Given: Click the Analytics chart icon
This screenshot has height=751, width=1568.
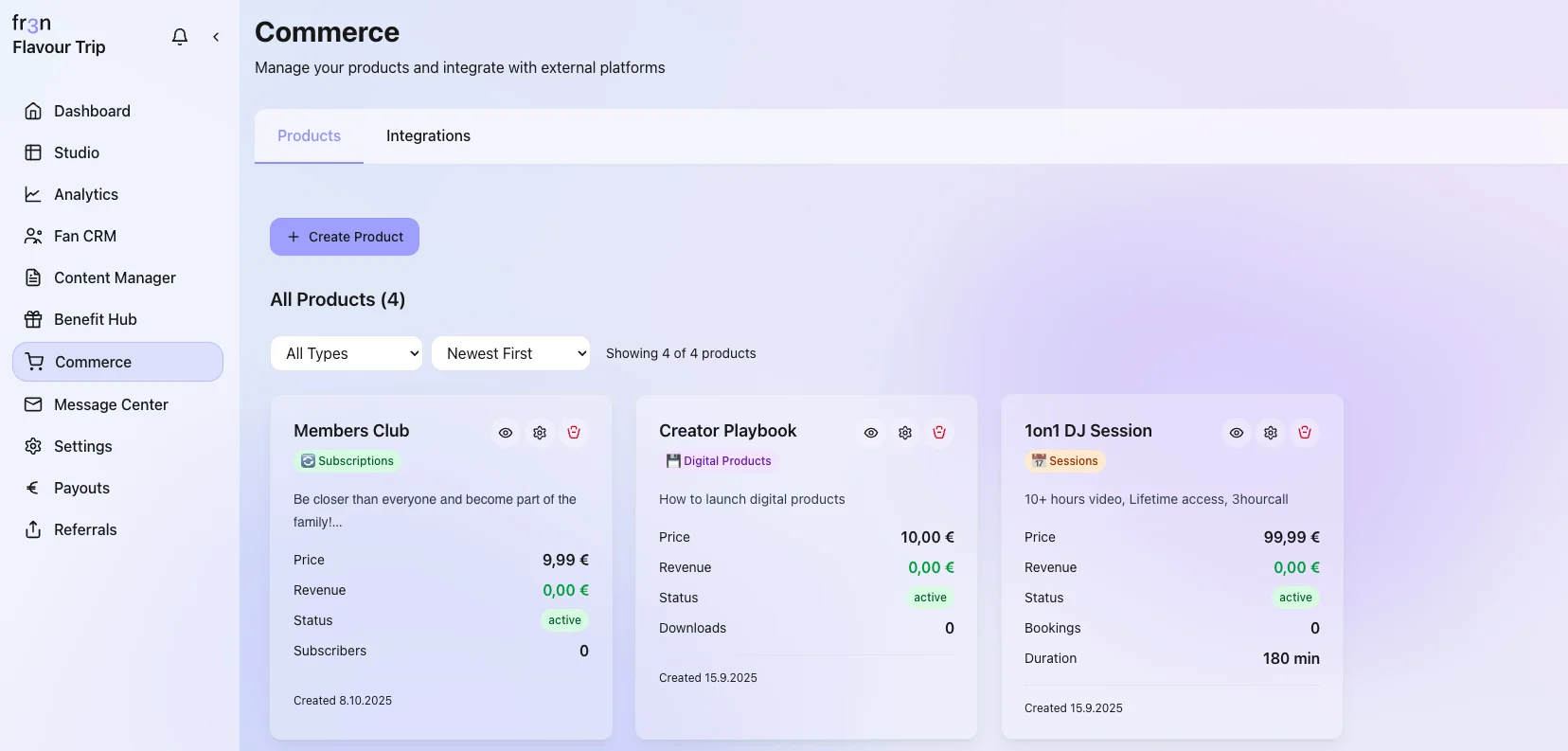Looking at the screenshot, I should [33, 194].
